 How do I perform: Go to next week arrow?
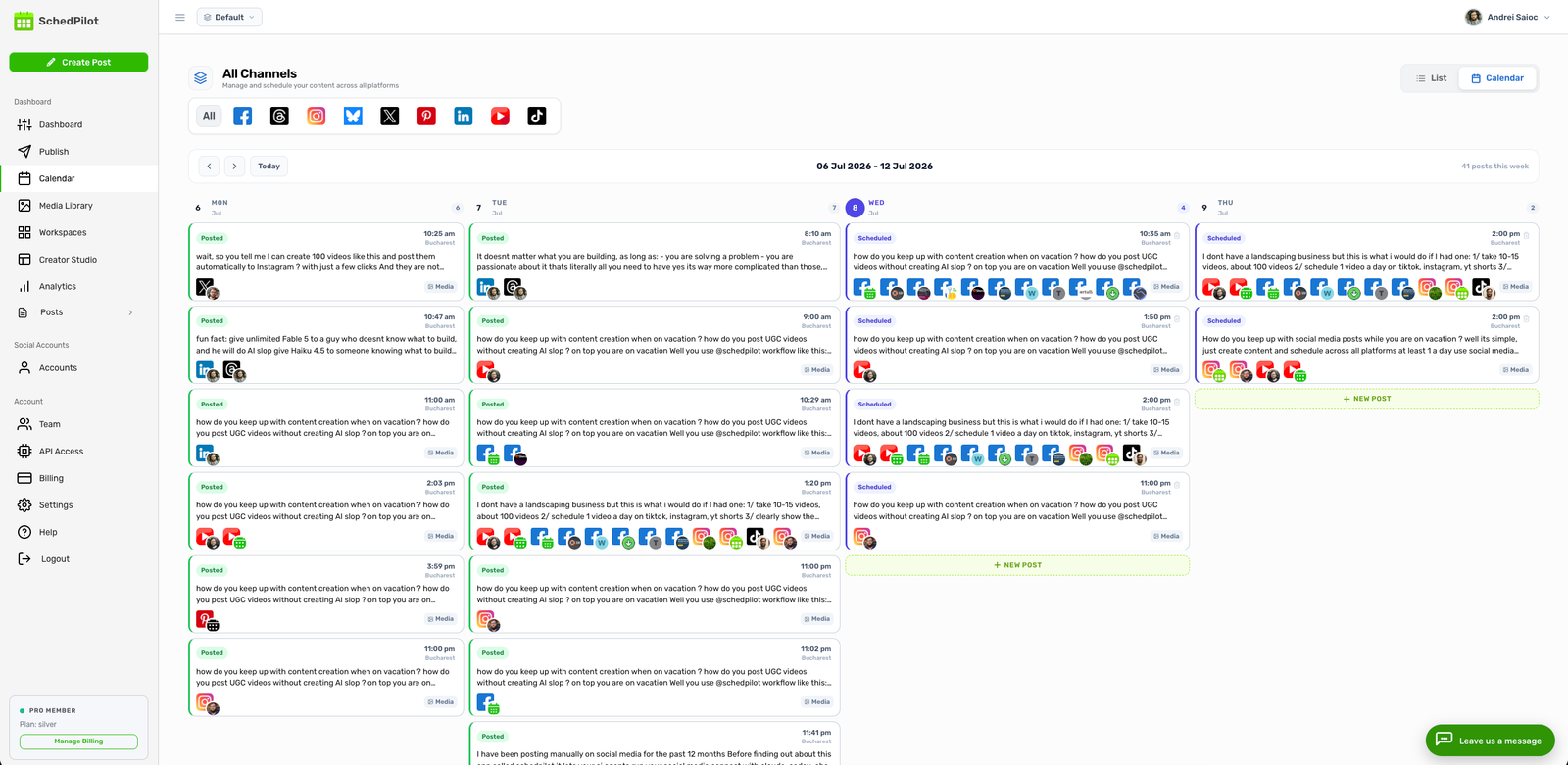(234, 166)
